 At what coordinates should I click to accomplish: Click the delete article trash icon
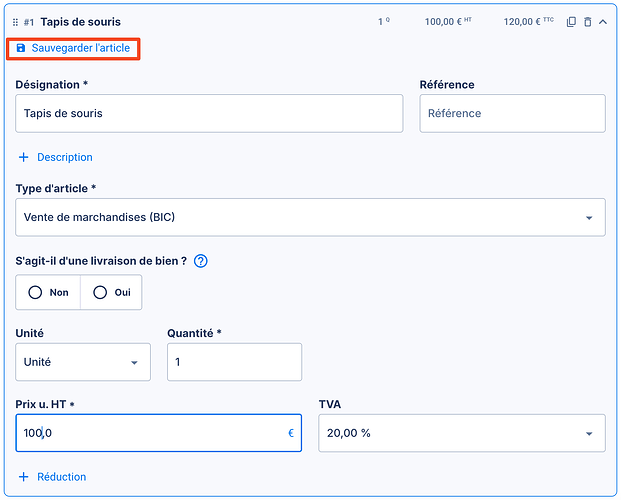[587, 22]
